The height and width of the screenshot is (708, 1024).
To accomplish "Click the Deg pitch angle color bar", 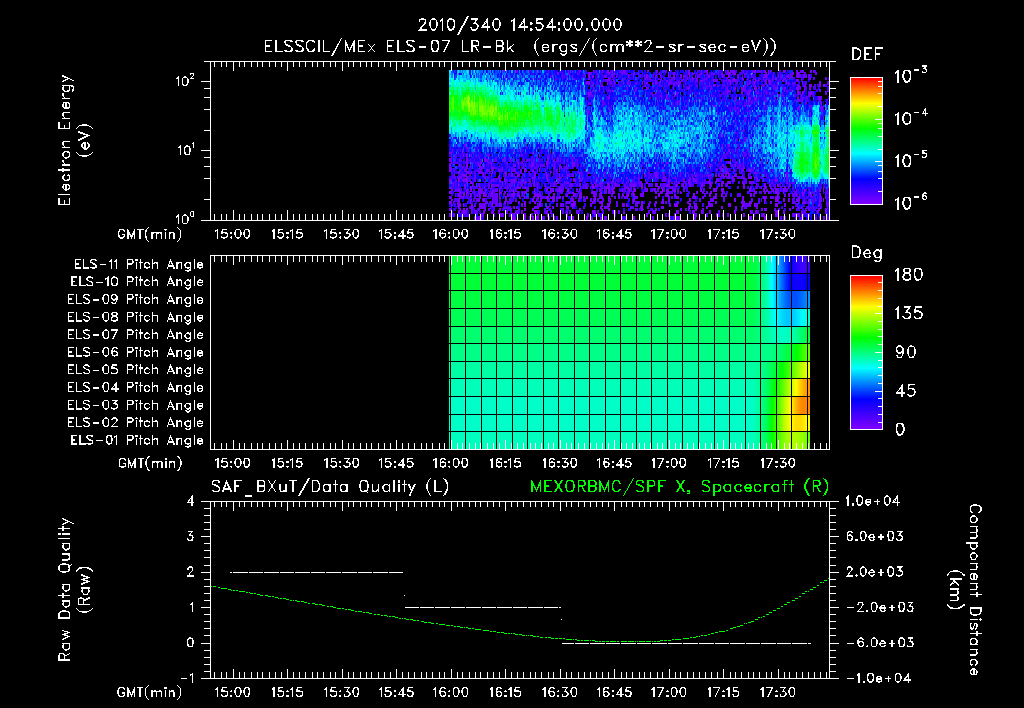I will pyautogui.click(x=866, y=352).
